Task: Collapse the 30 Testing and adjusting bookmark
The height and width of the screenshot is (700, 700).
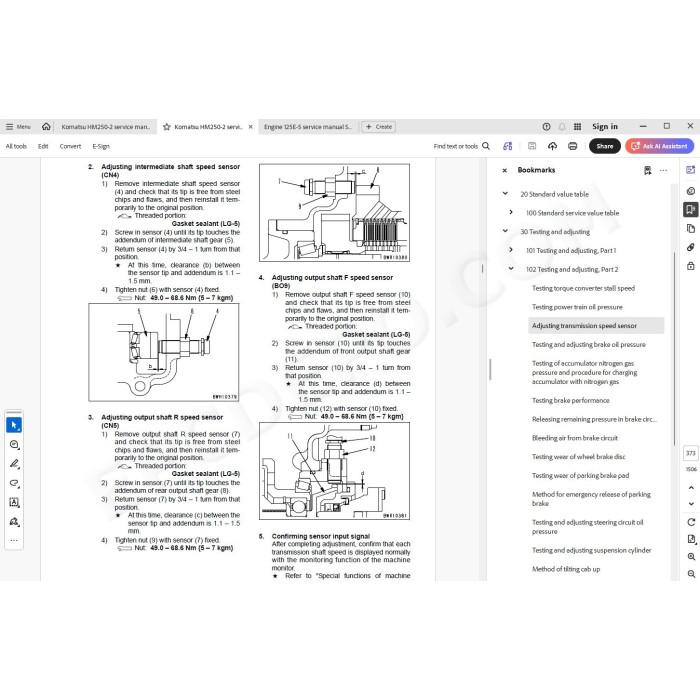Action: click(x=505, y=231)
